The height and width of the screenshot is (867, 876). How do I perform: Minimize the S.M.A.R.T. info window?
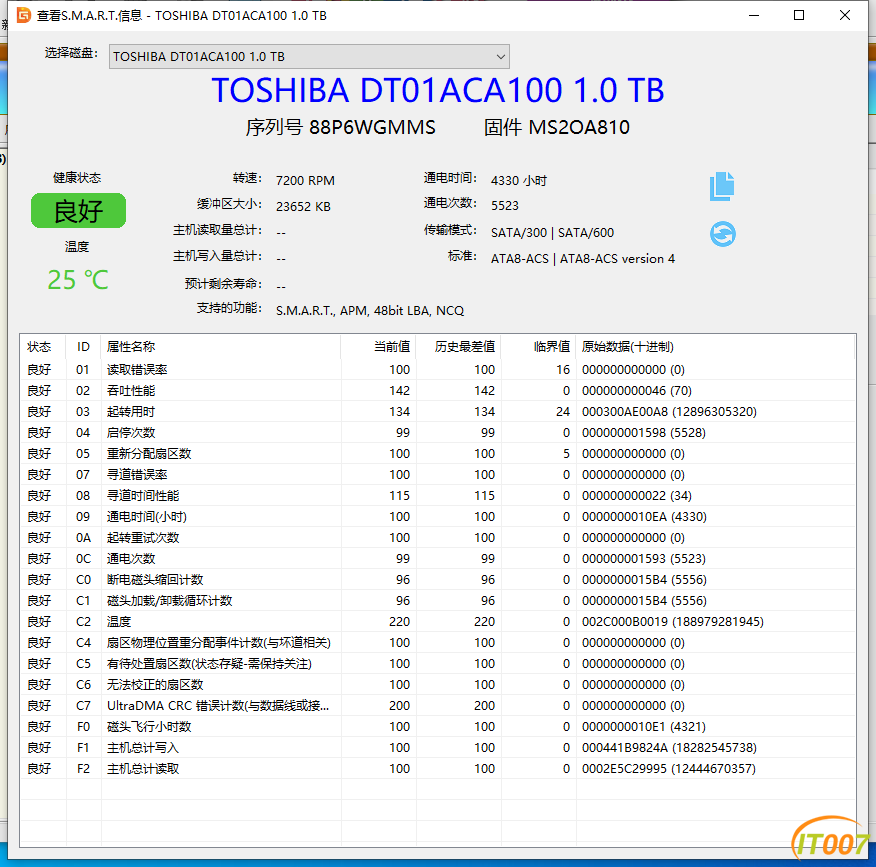[x=754, y=15]
